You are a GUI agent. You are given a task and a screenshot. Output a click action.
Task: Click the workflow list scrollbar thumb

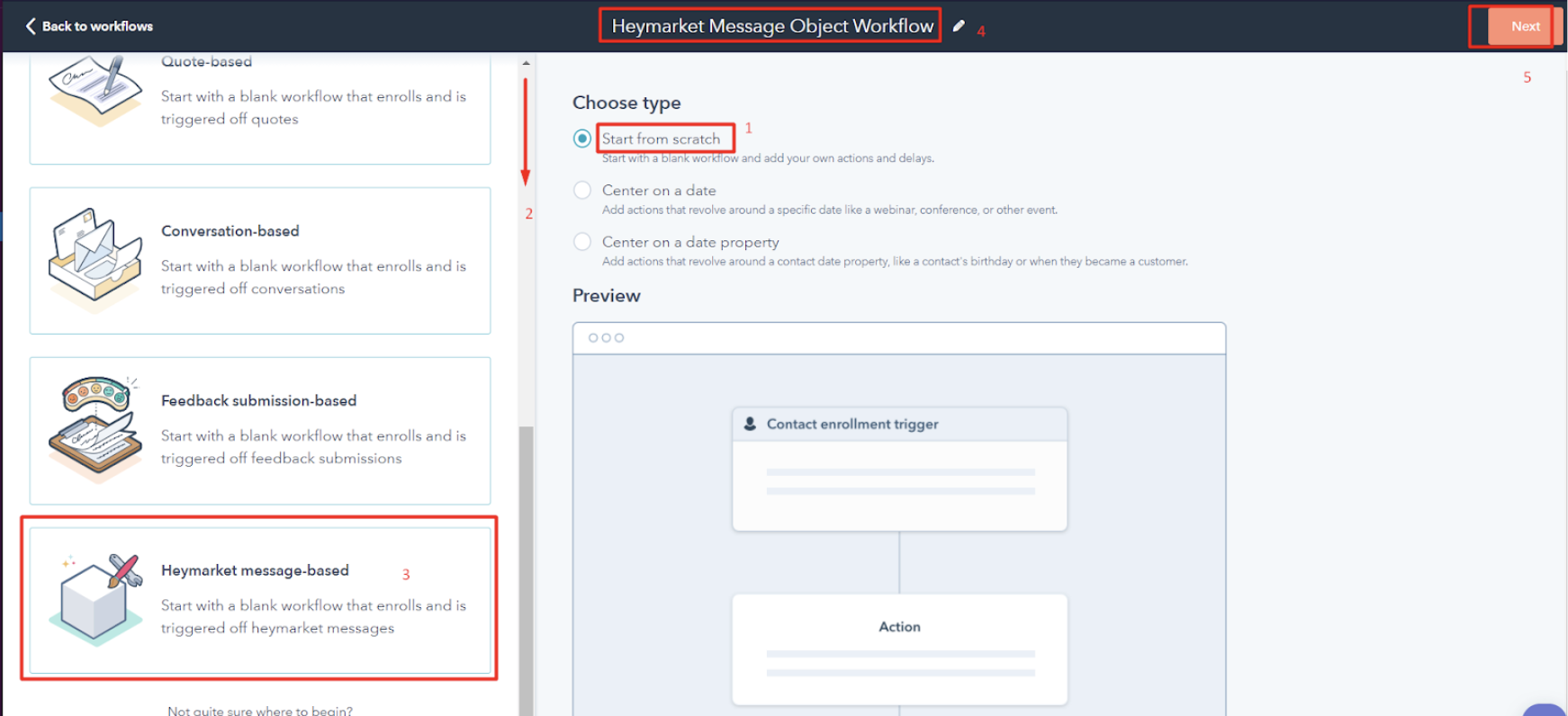pyautogui.click(x=527, y=570)
